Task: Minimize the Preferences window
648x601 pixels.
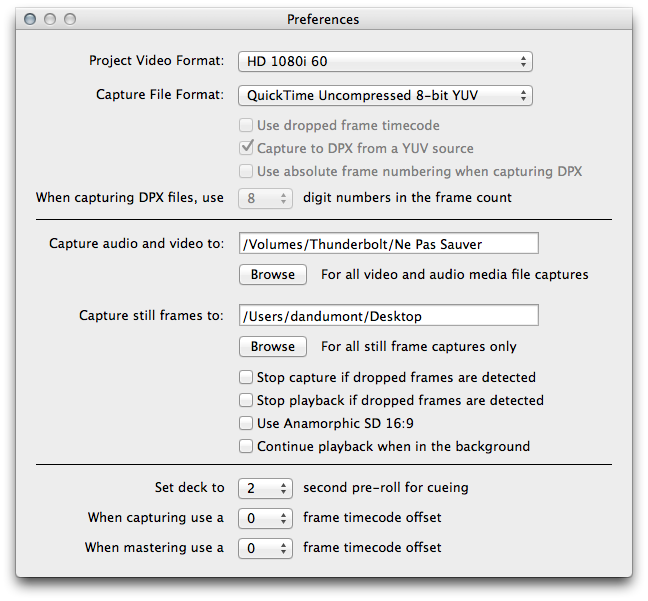Action: [50, 19]
